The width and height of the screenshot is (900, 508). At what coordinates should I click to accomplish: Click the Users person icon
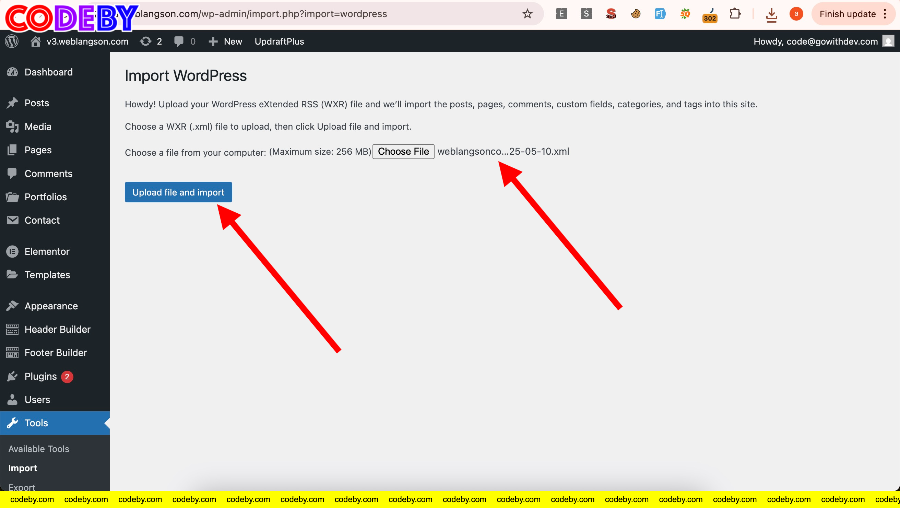(x=12, y=400)
